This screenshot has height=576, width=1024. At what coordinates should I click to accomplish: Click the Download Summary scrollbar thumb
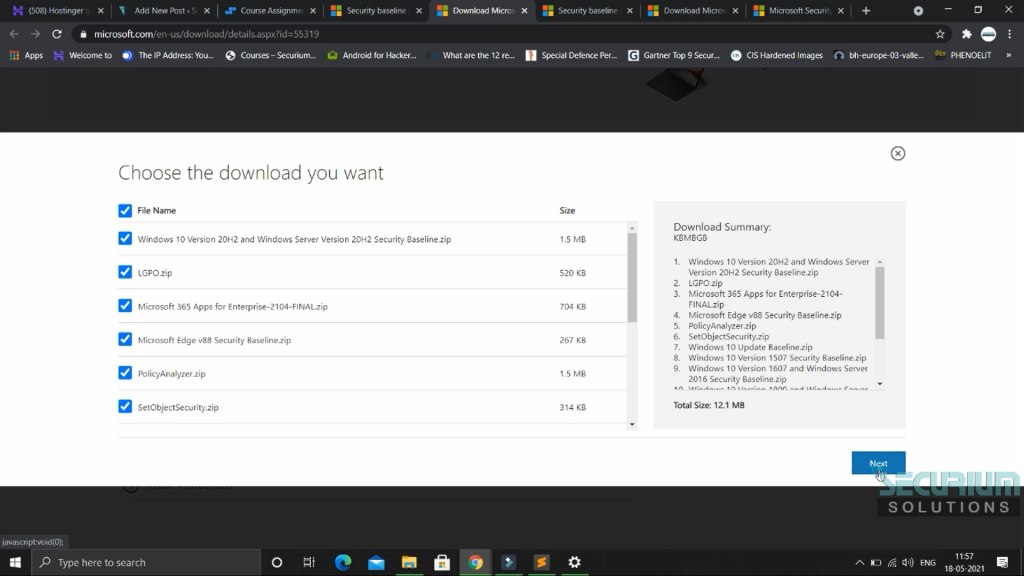(x=880, y=303)
